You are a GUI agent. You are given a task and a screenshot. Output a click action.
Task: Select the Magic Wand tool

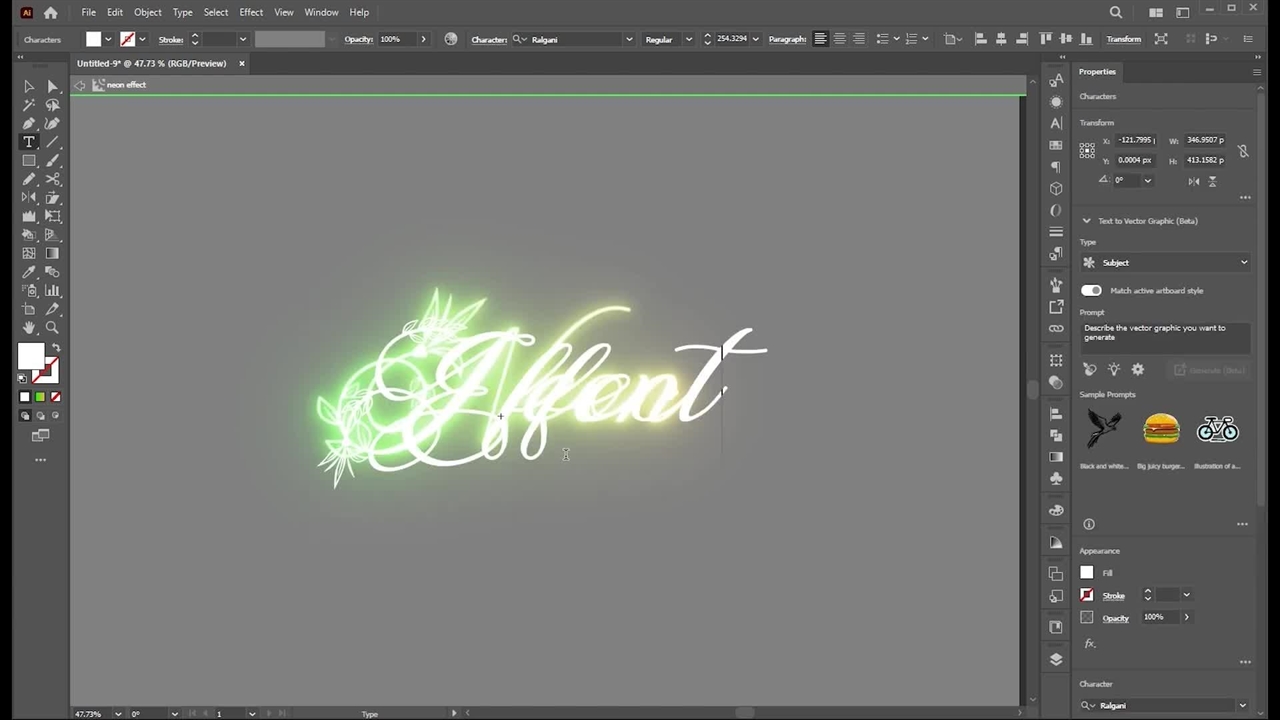[29, 105]
